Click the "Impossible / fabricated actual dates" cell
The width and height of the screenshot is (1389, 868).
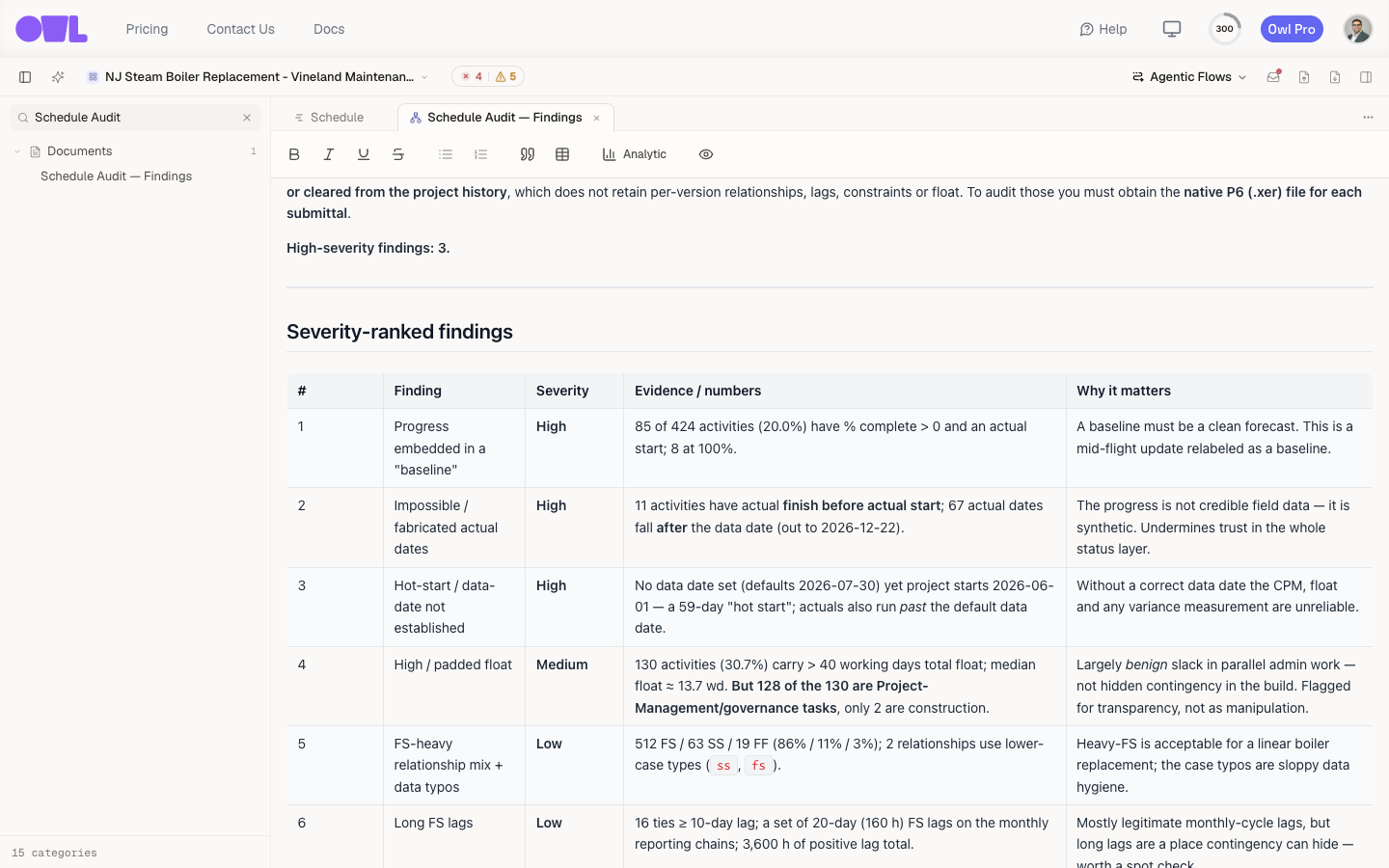coord(453,528)
